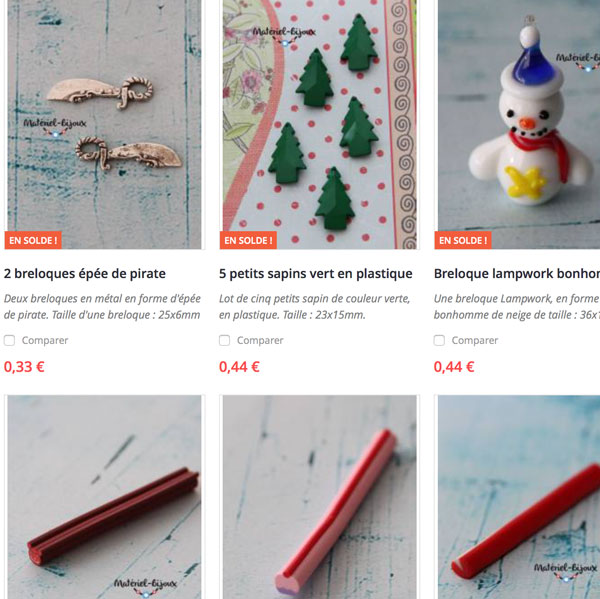The height and width of the screenshot is (599, 600).
Task: Open the pirate sword charms product image
Action: point(104,124)
